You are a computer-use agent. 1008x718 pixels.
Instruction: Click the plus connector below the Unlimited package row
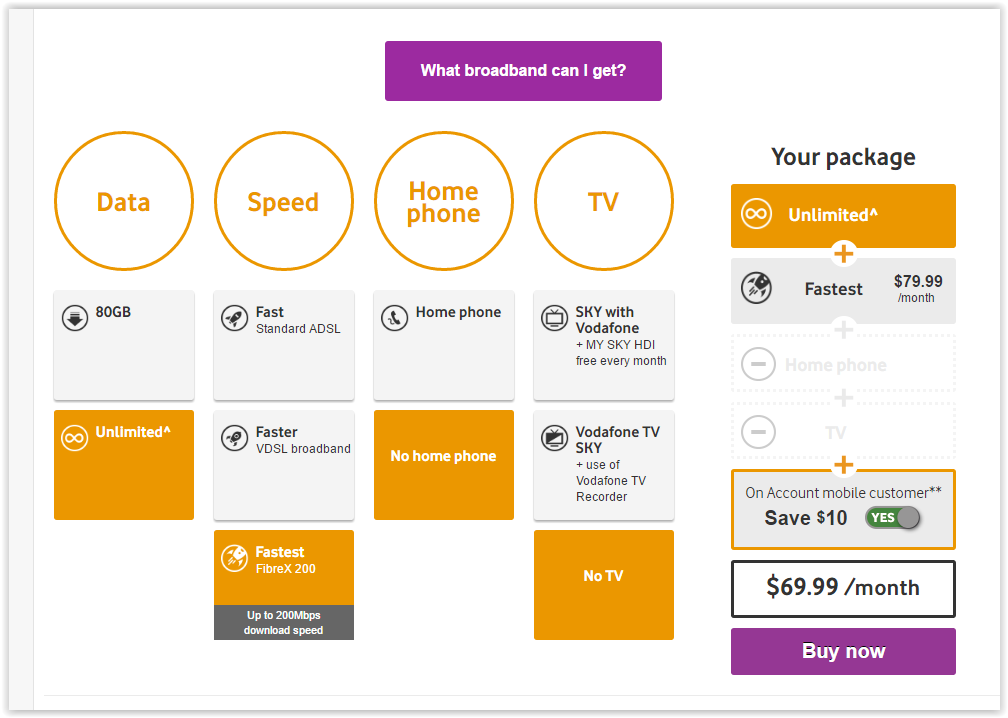click(x=843, y=254)
